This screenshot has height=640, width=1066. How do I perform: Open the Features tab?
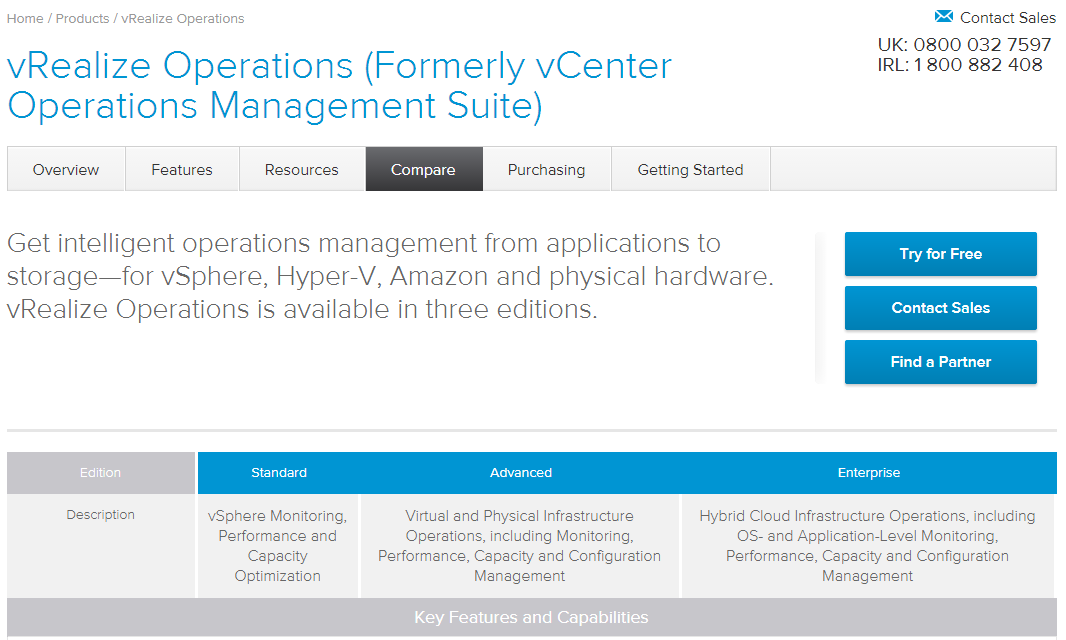point(182,169)
